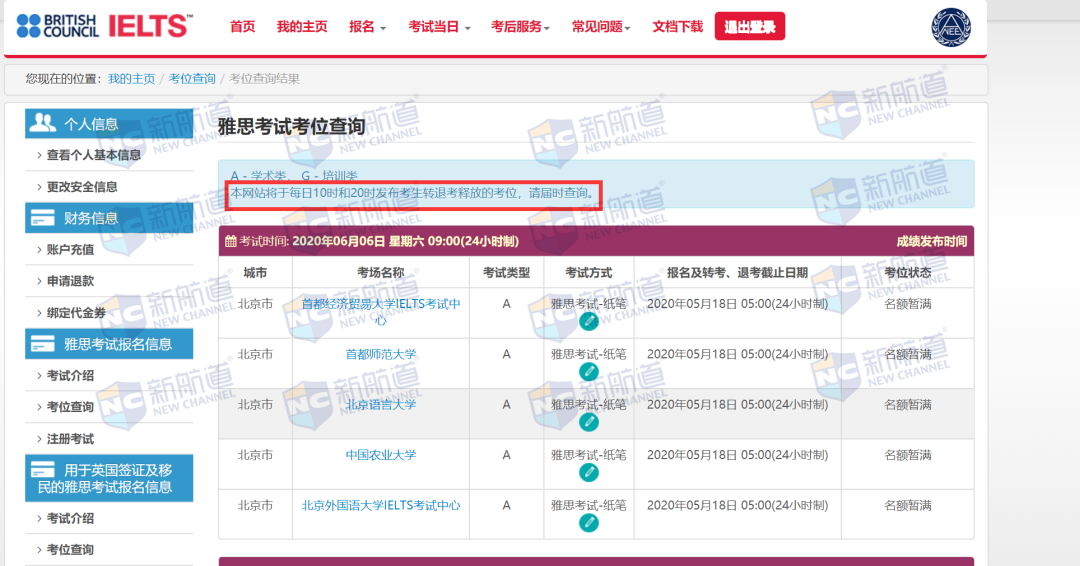1080x566 pixels.
Task: Click the 个人信息 people icon
Action: [43, 123]
